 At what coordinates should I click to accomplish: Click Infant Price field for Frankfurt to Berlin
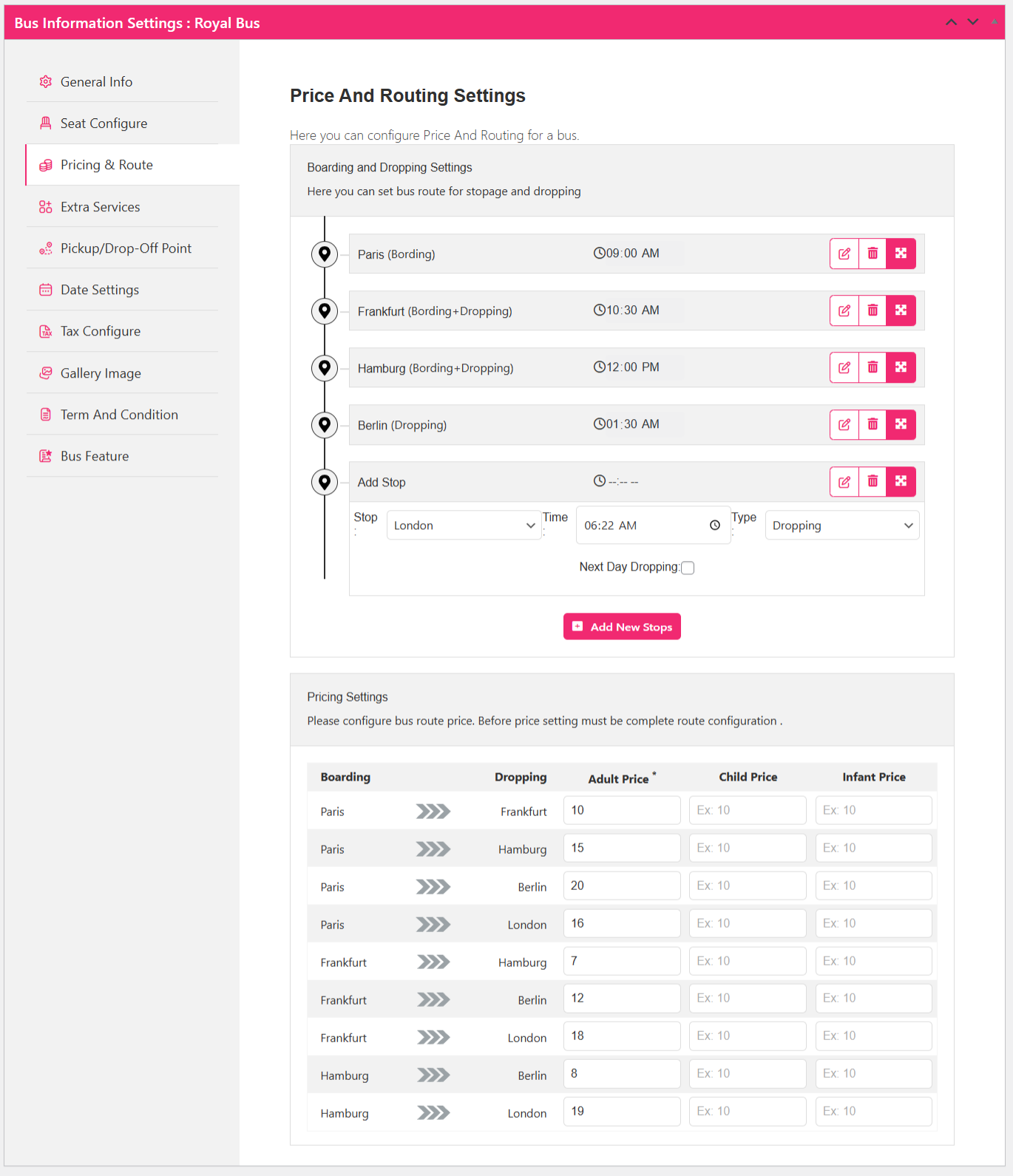point(873,998)
